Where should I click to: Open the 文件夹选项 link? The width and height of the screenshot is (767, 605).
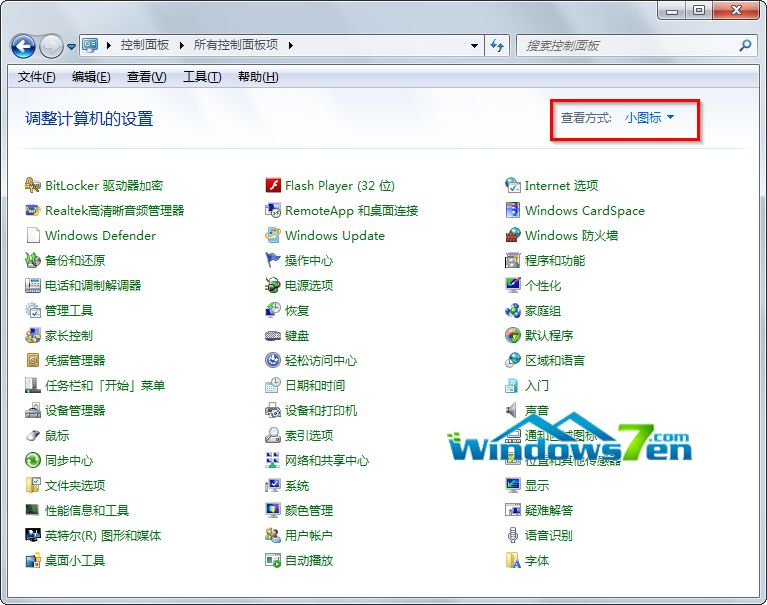[x=75, y=486]
